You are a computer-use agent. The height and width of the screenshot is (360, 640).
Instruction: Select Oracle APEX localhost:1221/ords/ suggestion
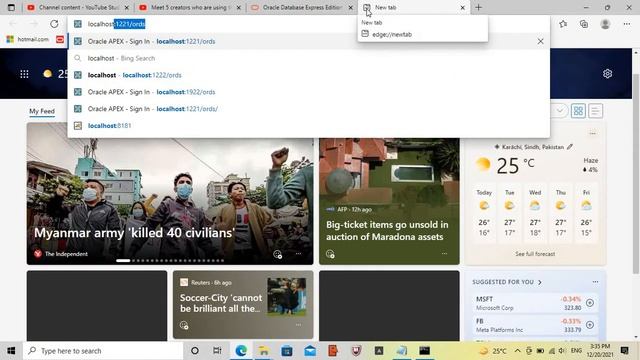click(x=309, y=109)
